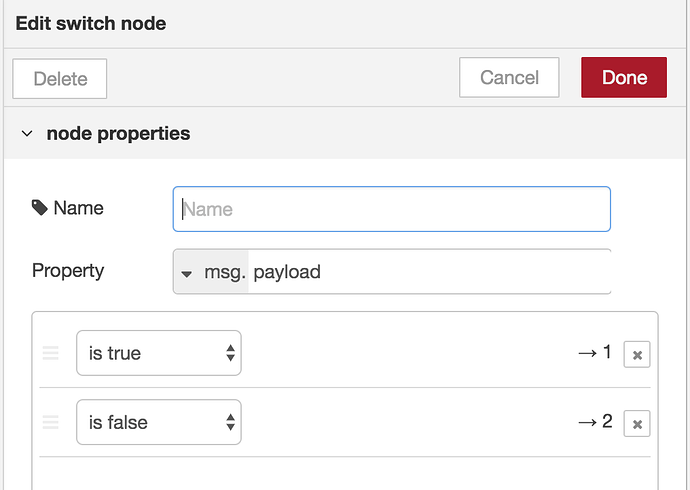Focus the Name text field
Image resolution: width=690 pixels, height=490 pixels.
tap(391, 209)
